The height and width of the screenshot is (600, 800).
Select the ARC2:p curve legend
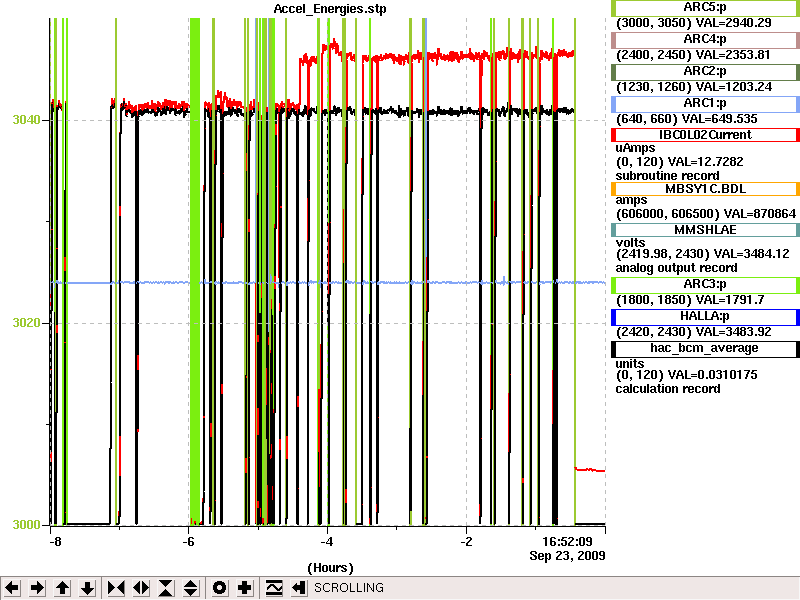point(705,71)
